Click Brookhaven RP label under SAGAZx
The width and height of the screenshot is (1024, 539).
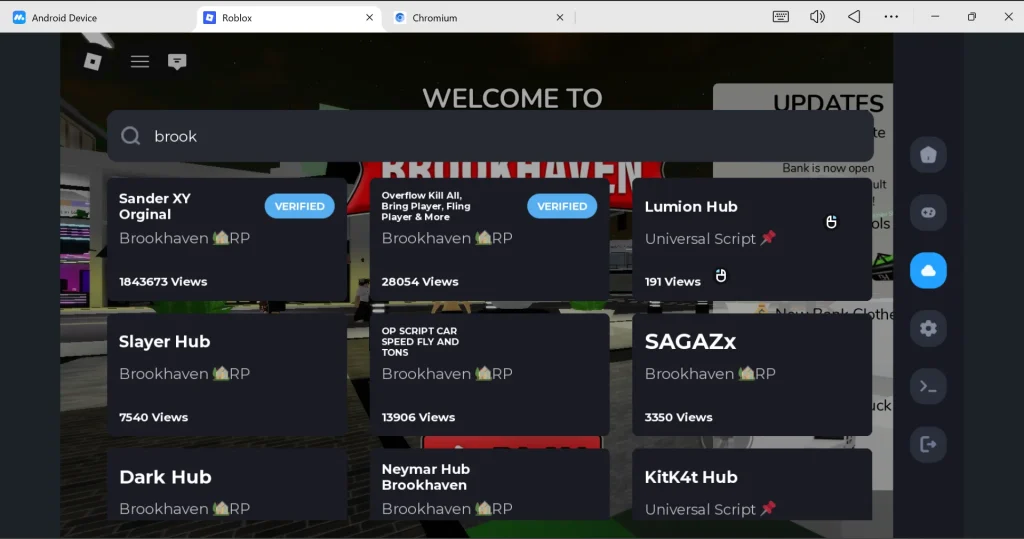click(710, 374)
